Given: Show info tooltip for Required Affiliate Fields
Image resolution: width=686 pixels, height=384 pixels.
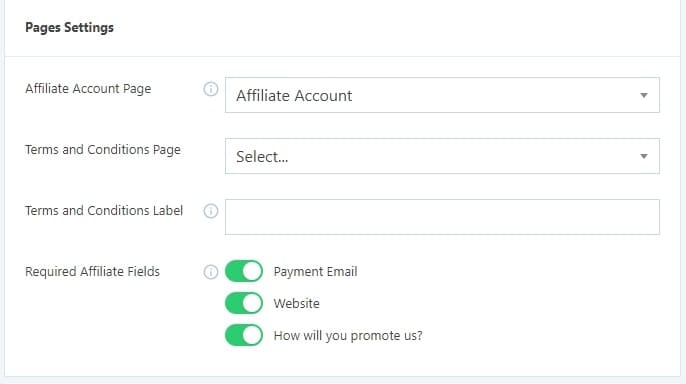Looking at the screenshot, I should tap(210, 272).
